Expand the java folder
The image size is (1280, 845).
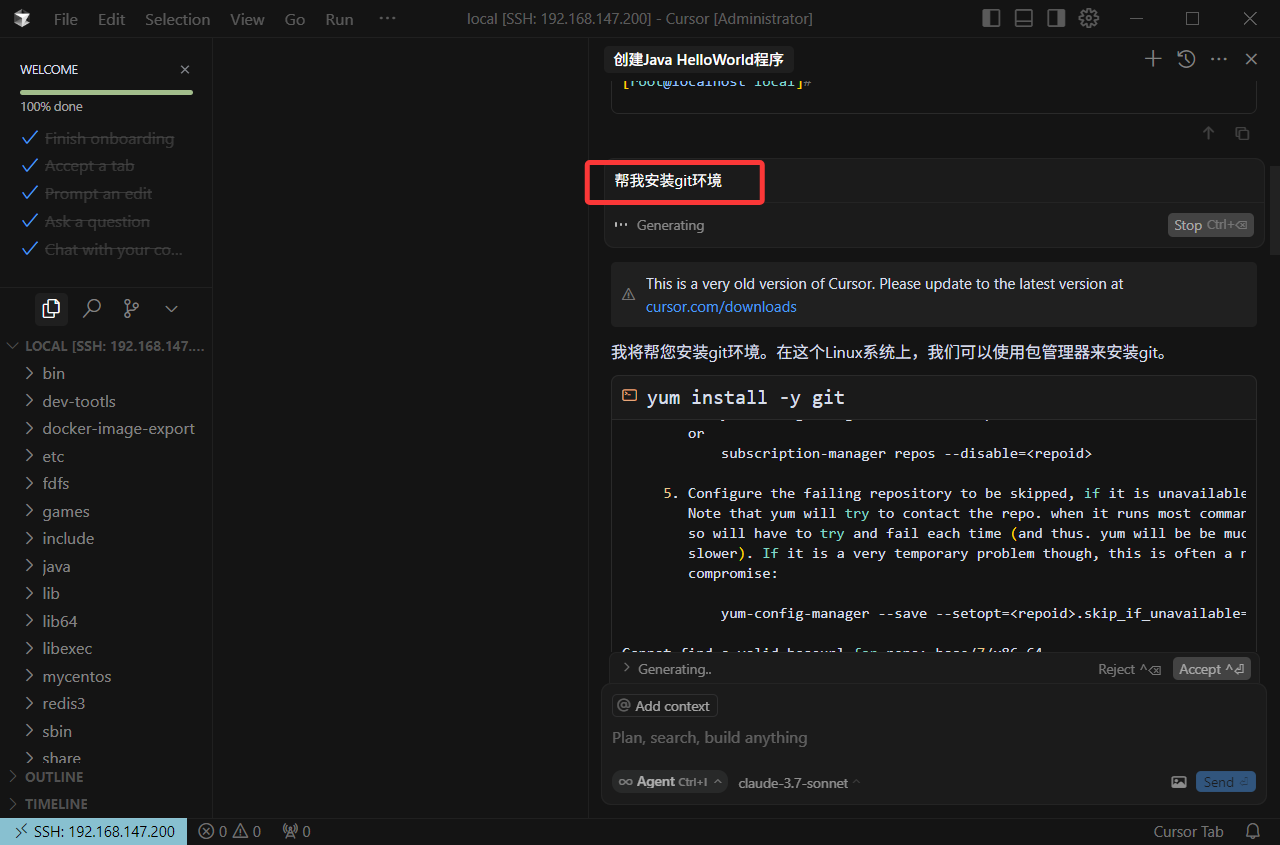tap(106, 566)
